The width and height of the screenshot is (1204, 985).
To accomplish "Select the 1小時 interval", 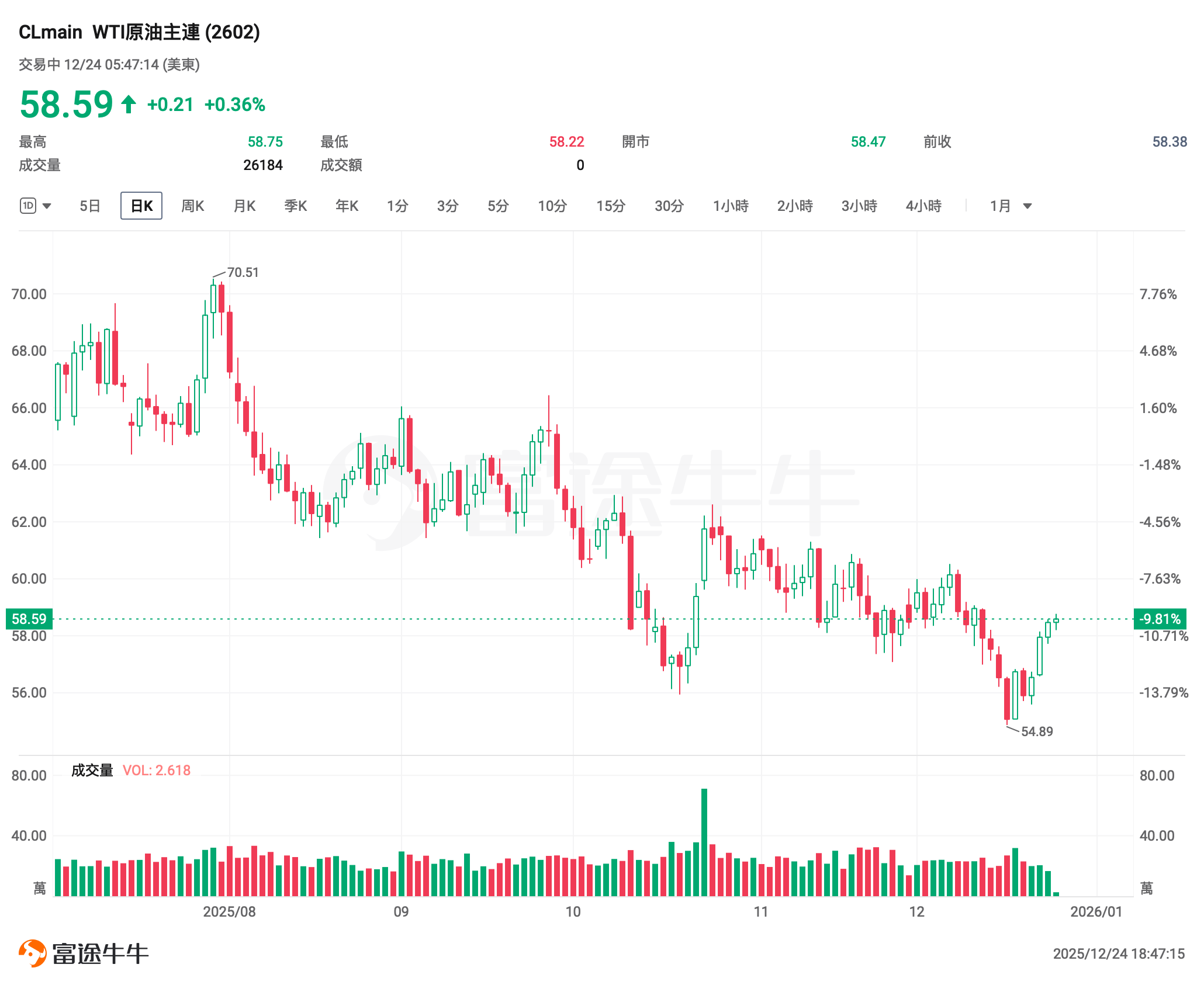I will coord(731,206).
